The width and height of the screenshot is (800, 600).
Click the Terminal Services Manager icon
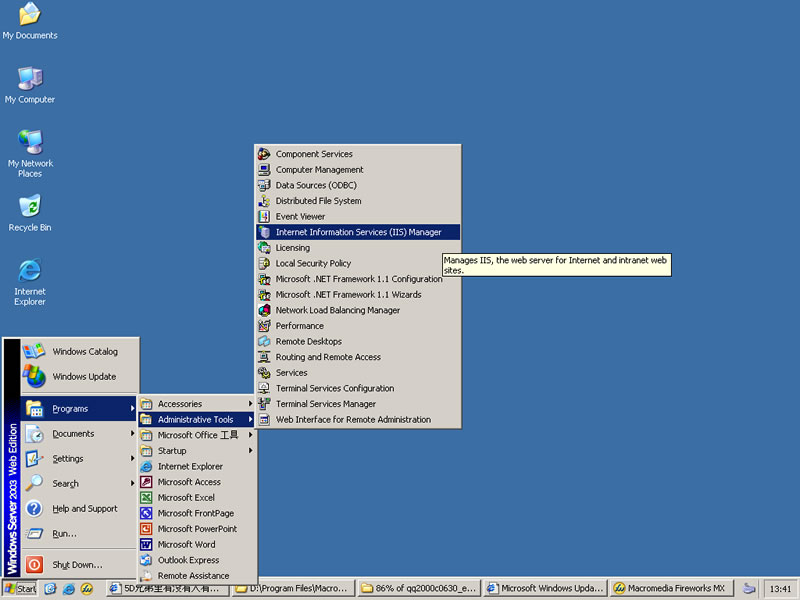pyautogui.click(x=264, y=404)
